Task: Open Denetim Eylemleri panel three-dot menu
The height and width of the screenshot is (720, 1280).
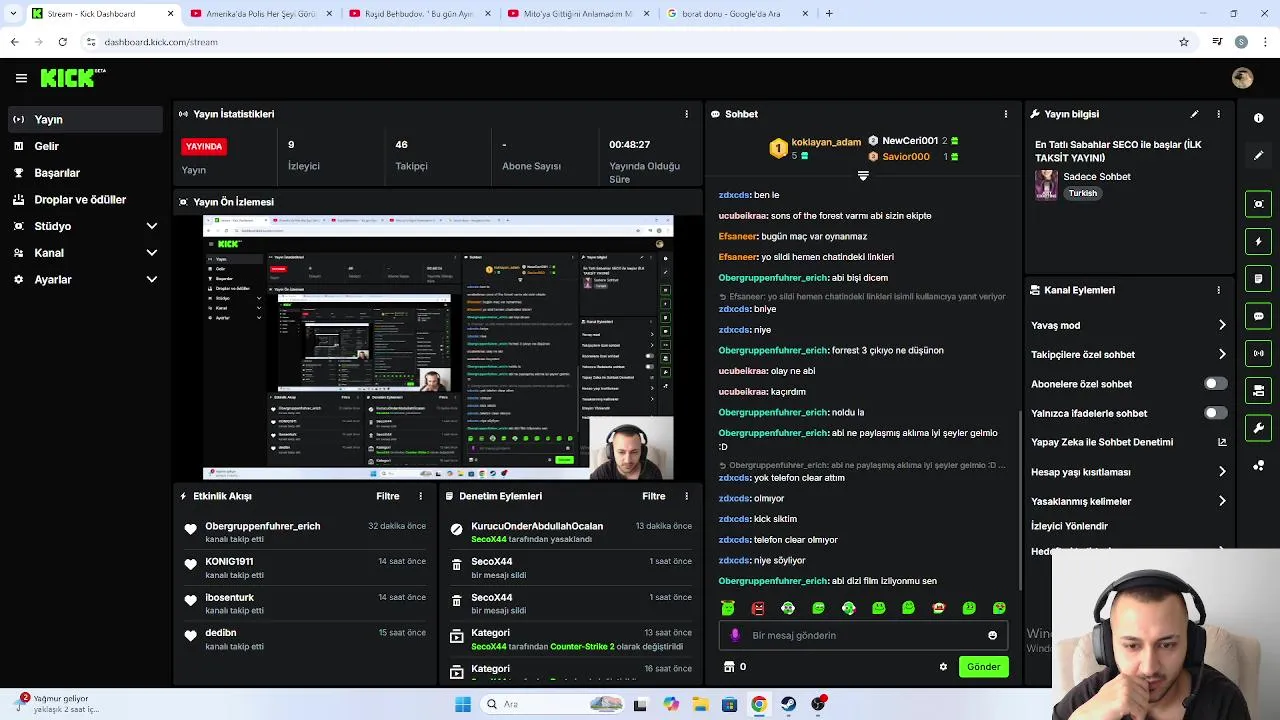Action: click(x=686, y=496)
